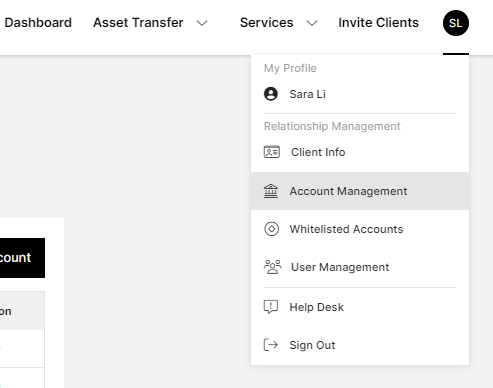Image resolution: width=493 pixels, height=388 pixels.
Task: Click the bank building icon for Account Management
Action: click(x=271, y=191)
